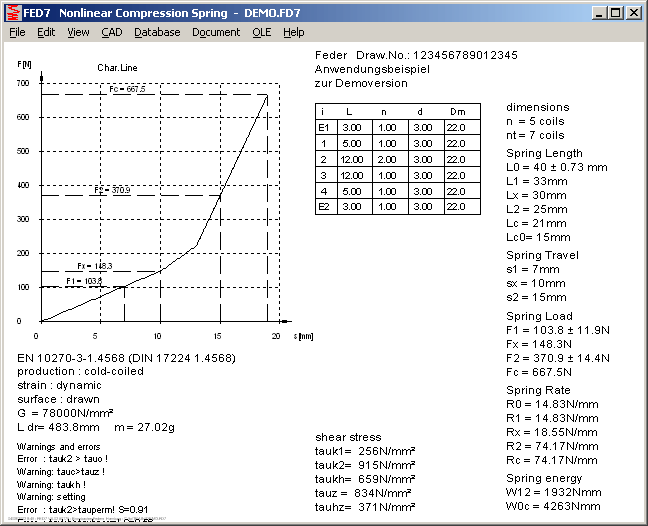648x526 pixels.
Task: Select the 2.00 coil value in table
Action: pos(384,159)
